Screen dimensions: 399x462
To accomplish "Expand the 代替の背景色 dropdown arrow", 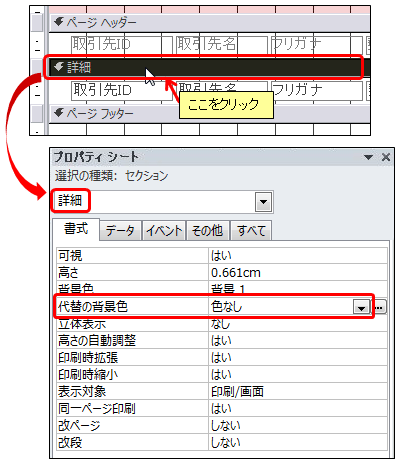I will [x=361, y=307].
